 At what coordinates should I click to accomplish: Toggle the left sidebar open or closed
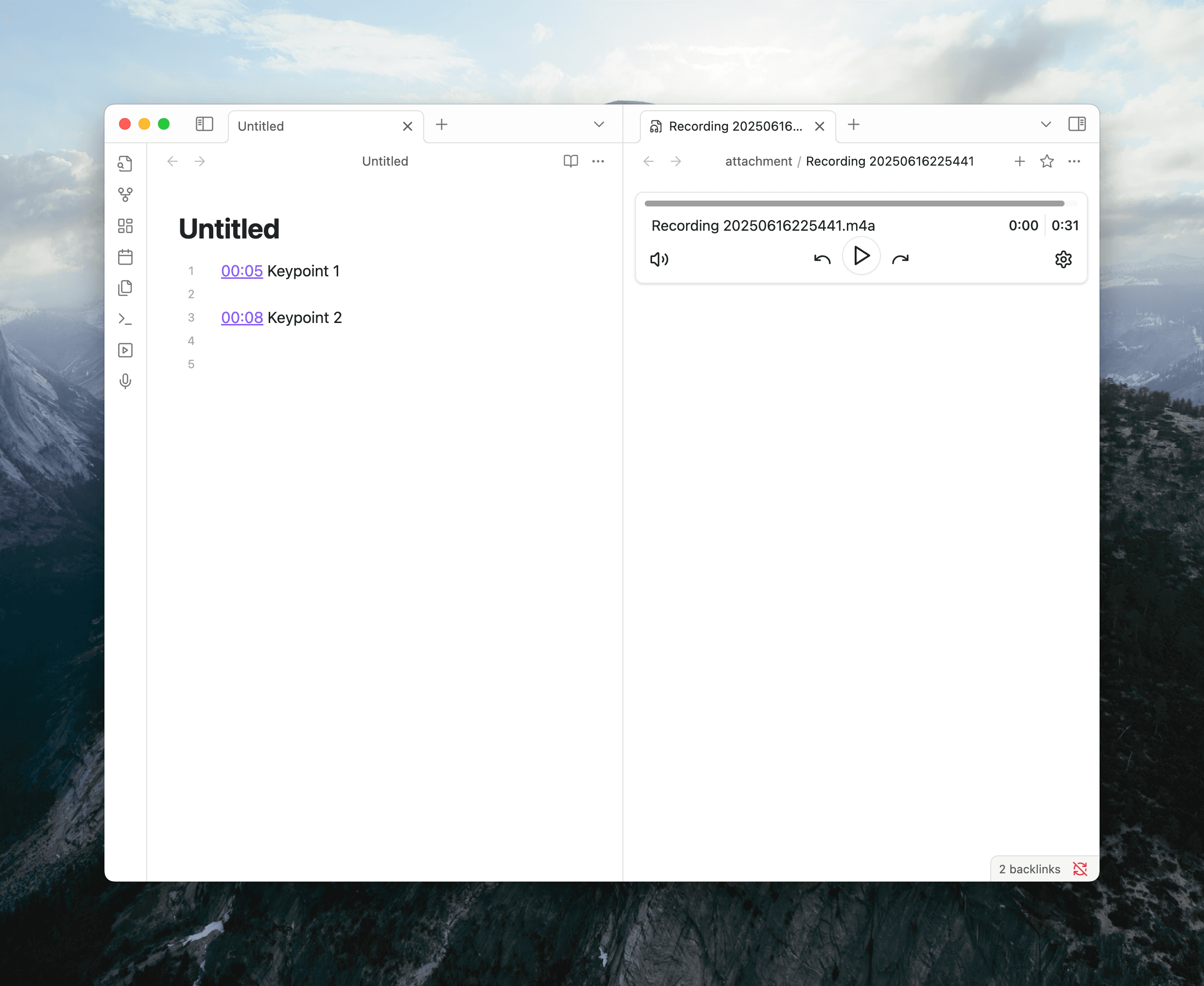coord(204,124)
